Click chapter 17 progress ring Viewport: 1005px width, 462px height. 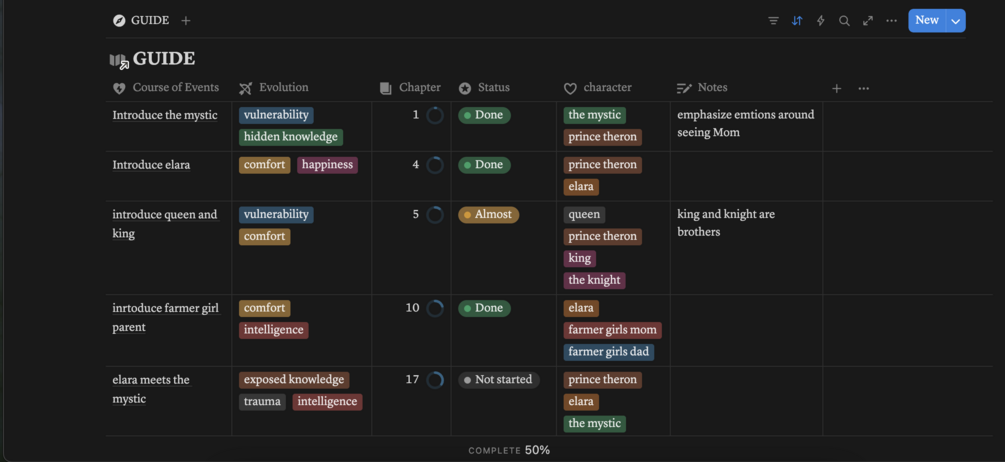tap(435, 380)
